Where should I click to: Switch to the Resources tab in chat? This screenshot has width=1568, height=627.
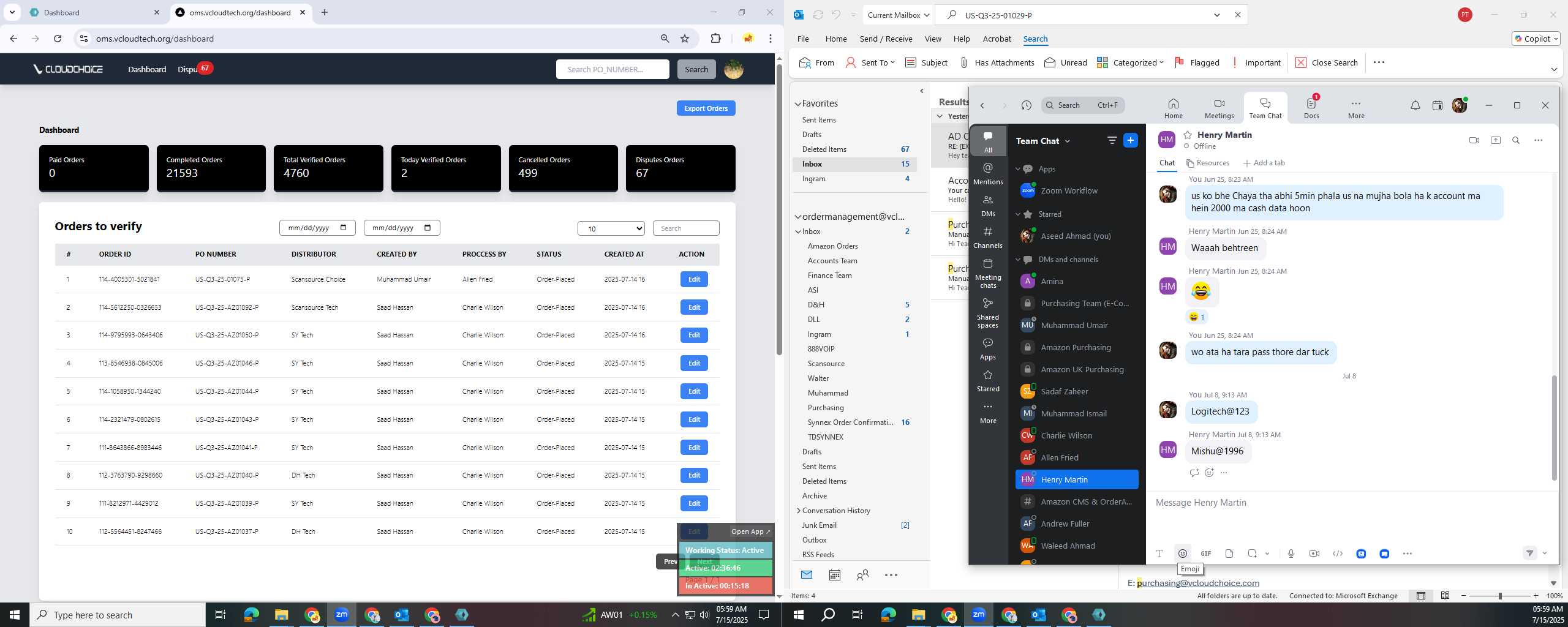point(1207,163)
